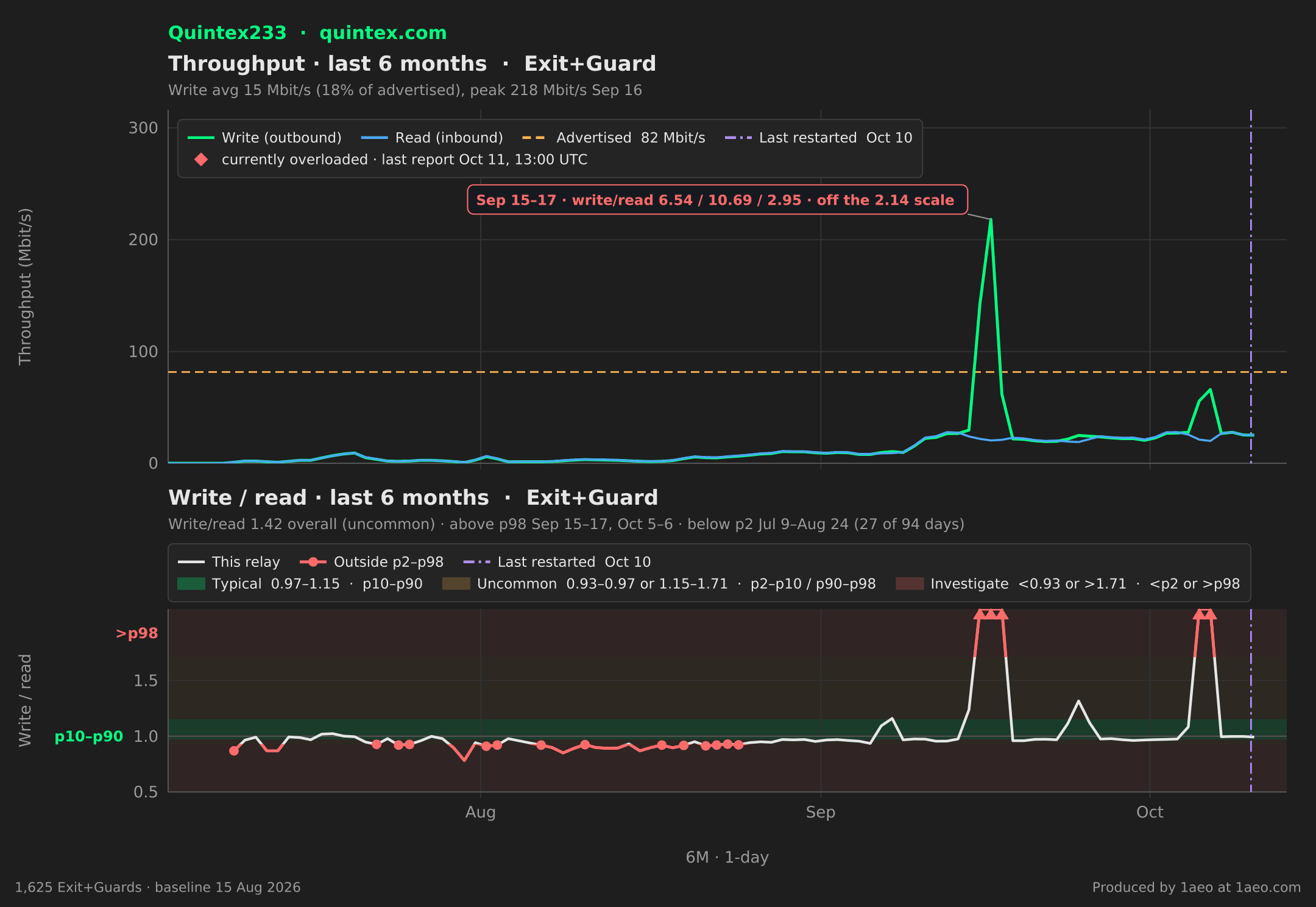
Task: Click the 'This relay' legend entry
Action: click(x=229, y=562)
